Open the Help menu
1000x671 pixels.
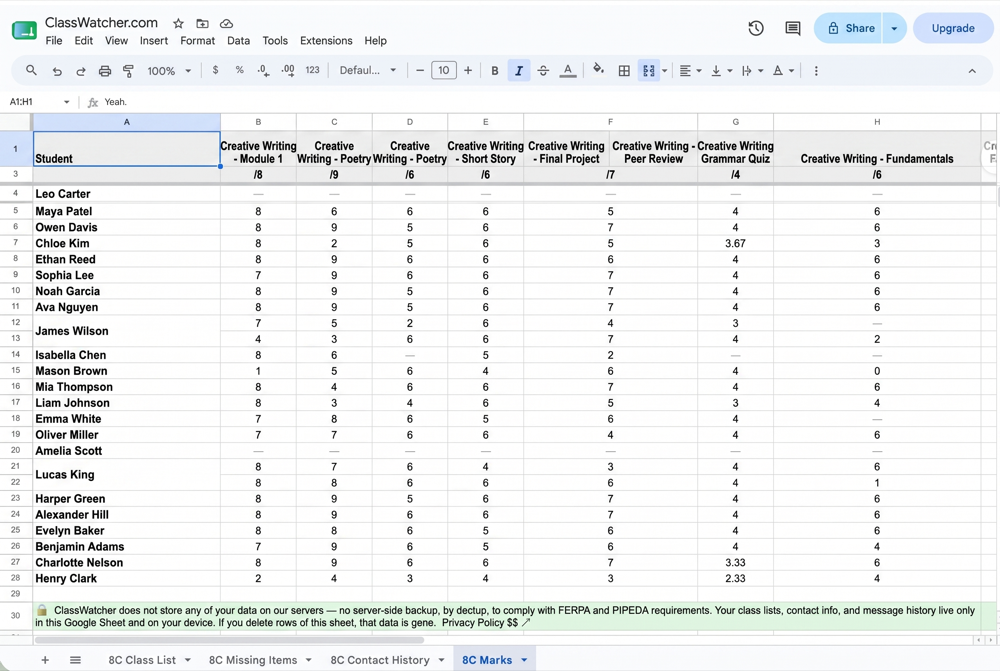click(376, 40)
